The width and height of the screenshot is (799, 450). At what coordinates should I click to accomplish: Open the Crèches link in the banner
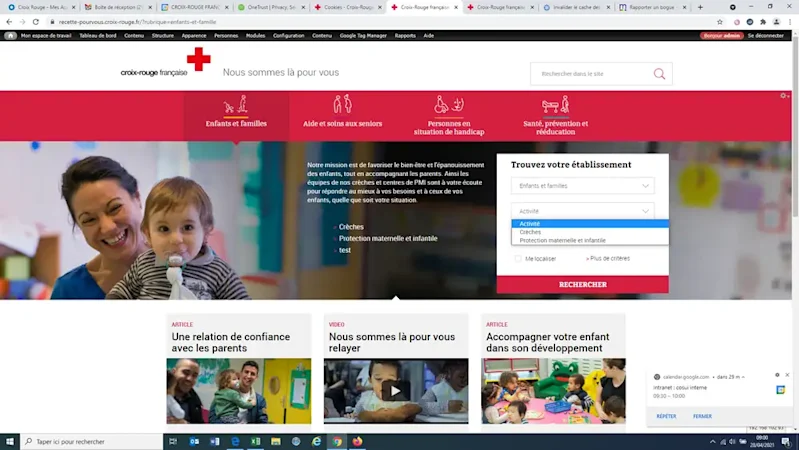pyautogui.click(x=351, y=227)
